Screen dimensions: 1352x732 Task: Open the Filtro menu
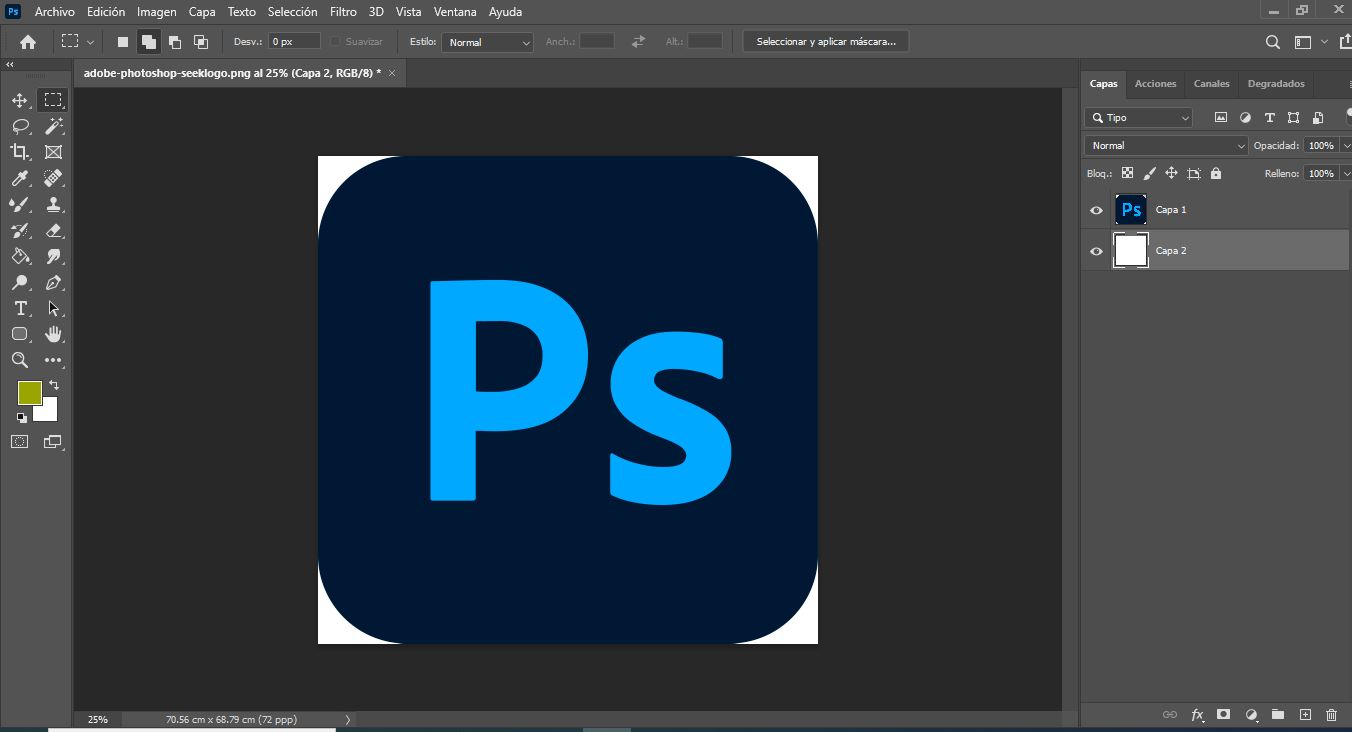coord(343,12)
